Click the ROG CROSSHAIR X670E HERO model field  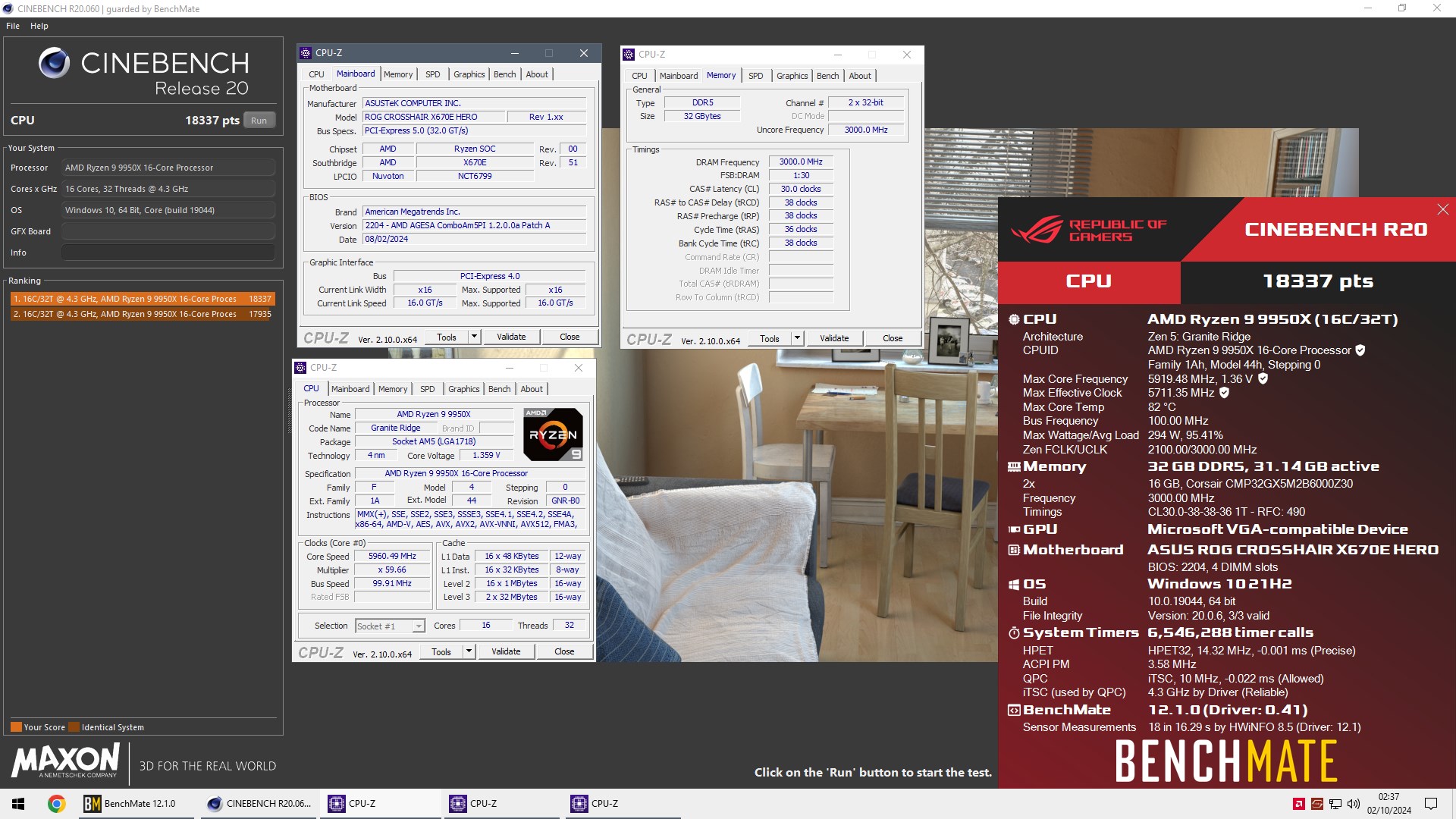(434, 117)
